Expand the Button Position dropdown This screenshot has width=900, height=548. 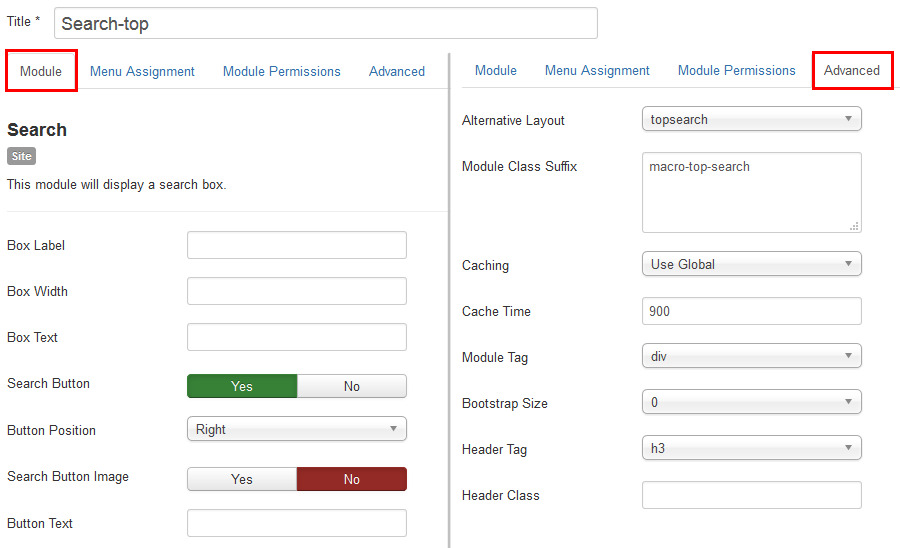296,429
